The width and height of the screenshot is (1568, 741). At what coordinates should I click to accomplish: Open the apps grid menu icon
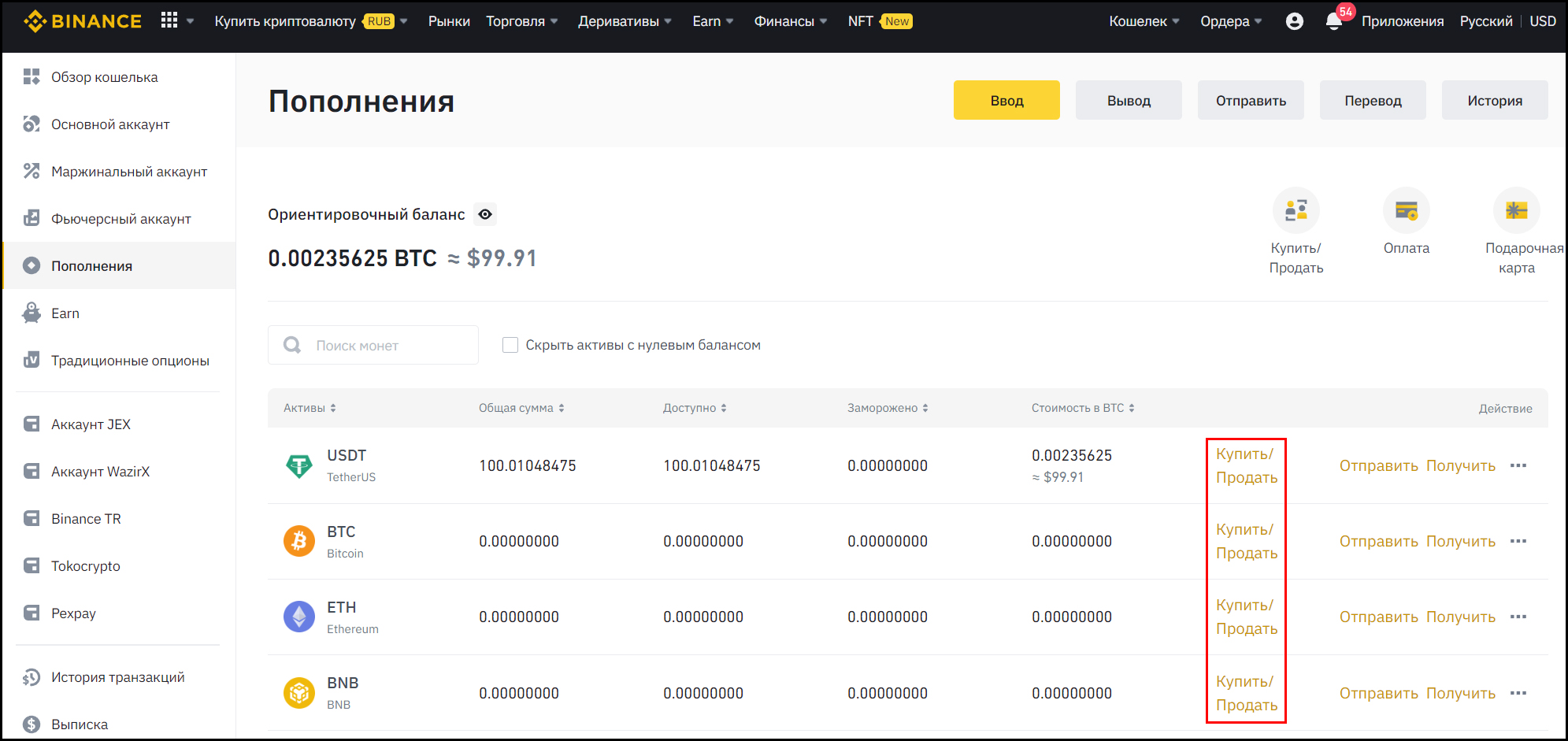coord(169,20)
